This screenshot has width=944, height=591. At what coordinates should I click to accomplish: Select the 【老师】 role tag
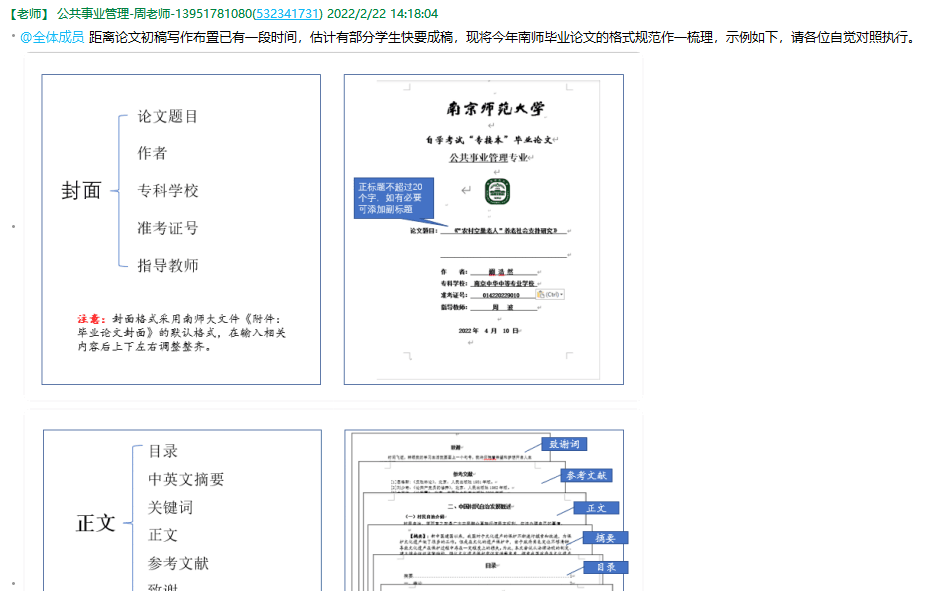[29, 13]
